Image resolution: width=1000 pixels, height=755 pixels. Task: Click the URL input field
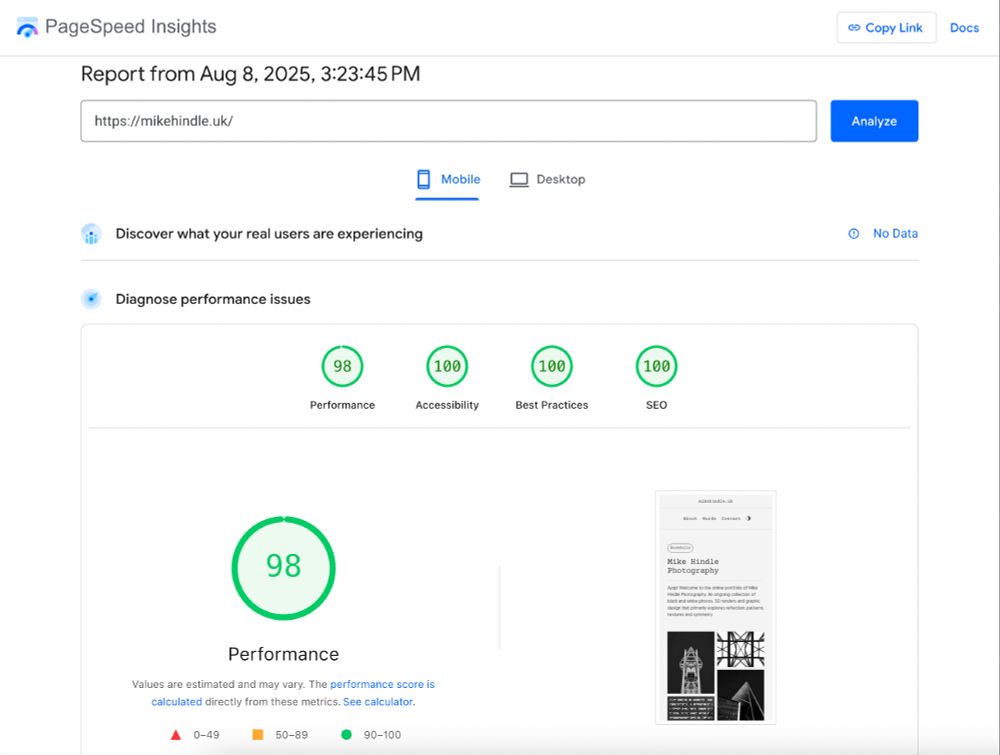(x=448, y=121)
